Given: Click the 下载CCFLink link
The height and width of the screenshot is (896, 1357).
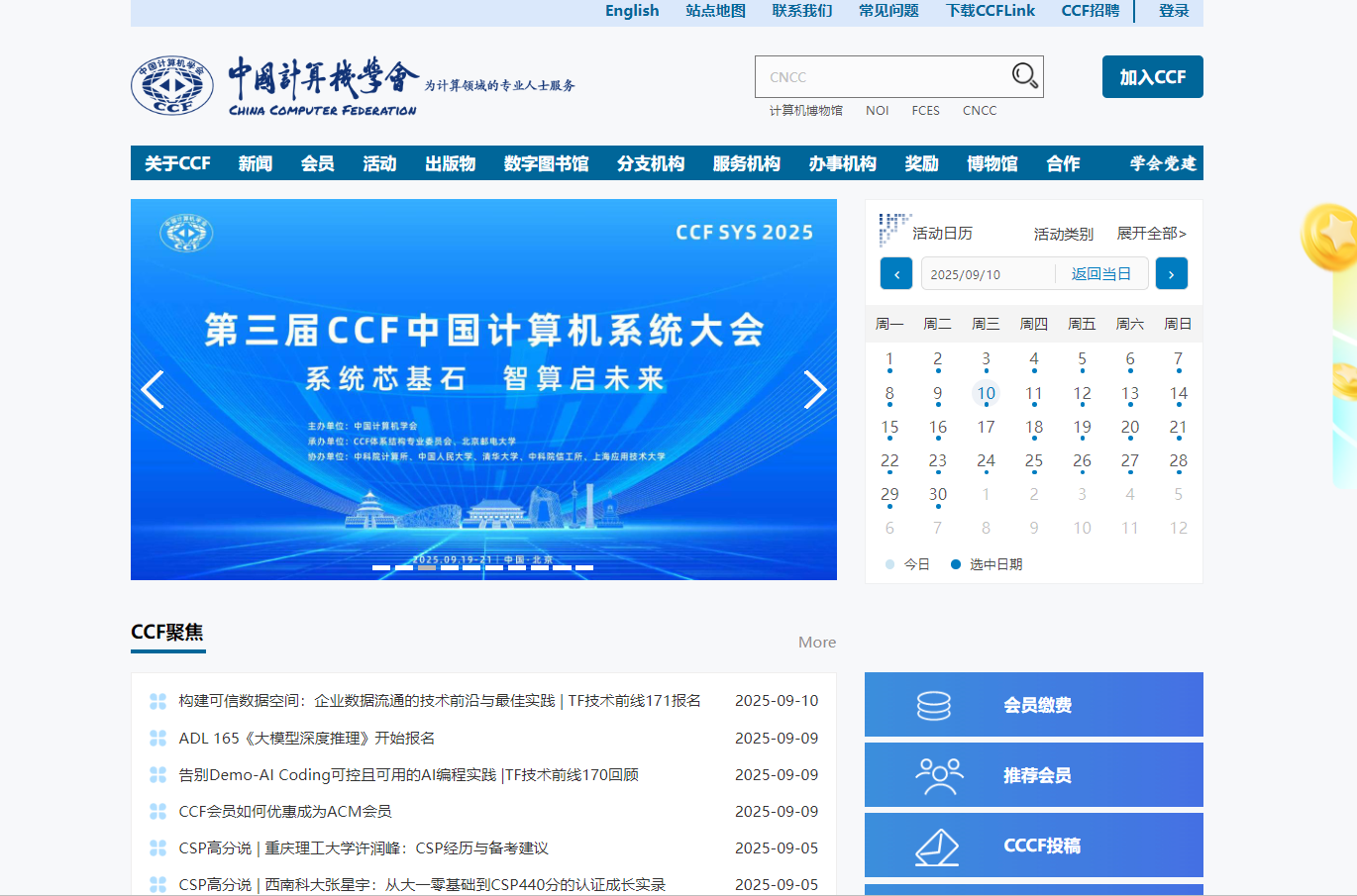Looking at the screenshot, I should click(991, 11).
